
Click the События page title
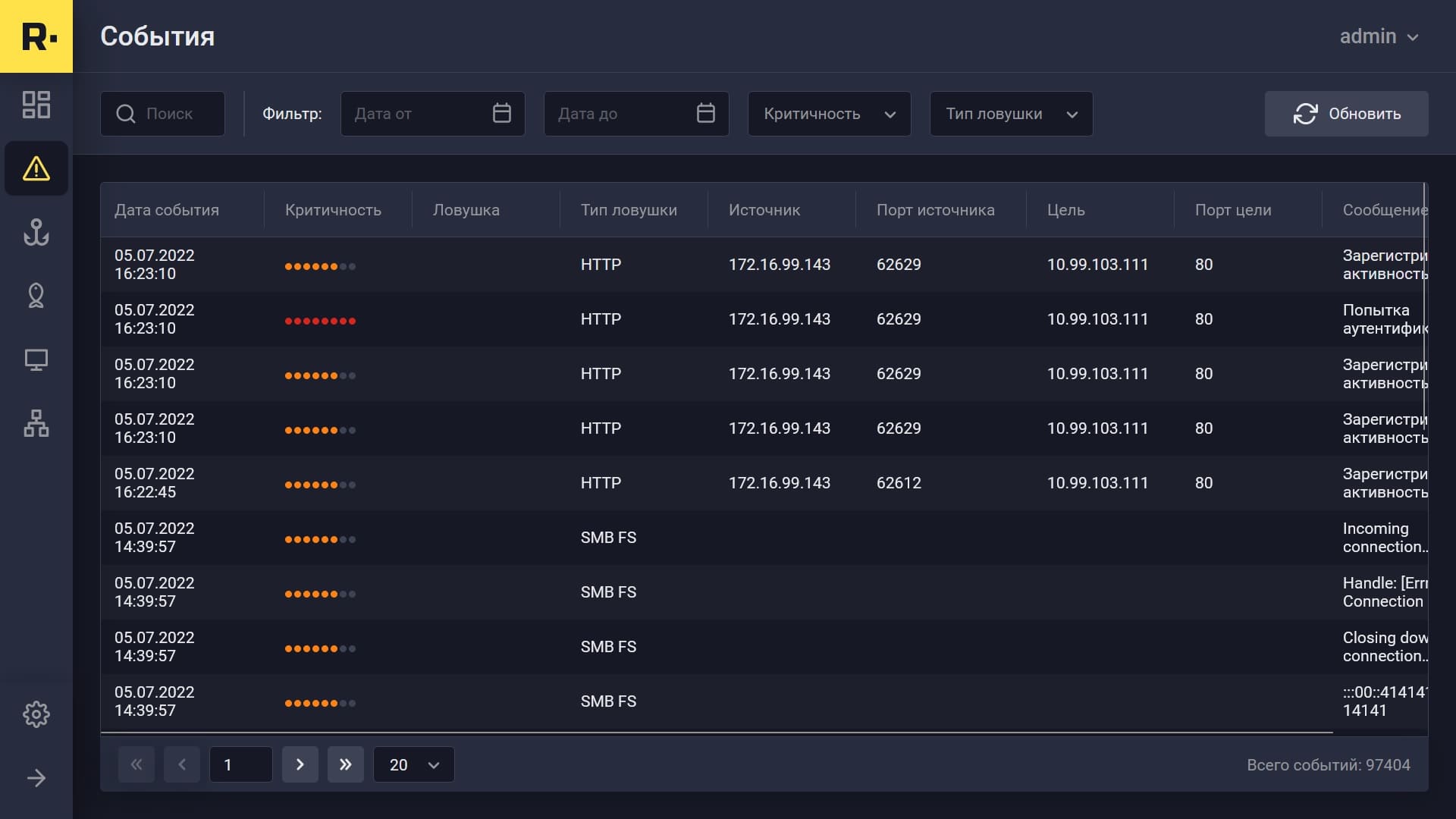pos(157,36)
